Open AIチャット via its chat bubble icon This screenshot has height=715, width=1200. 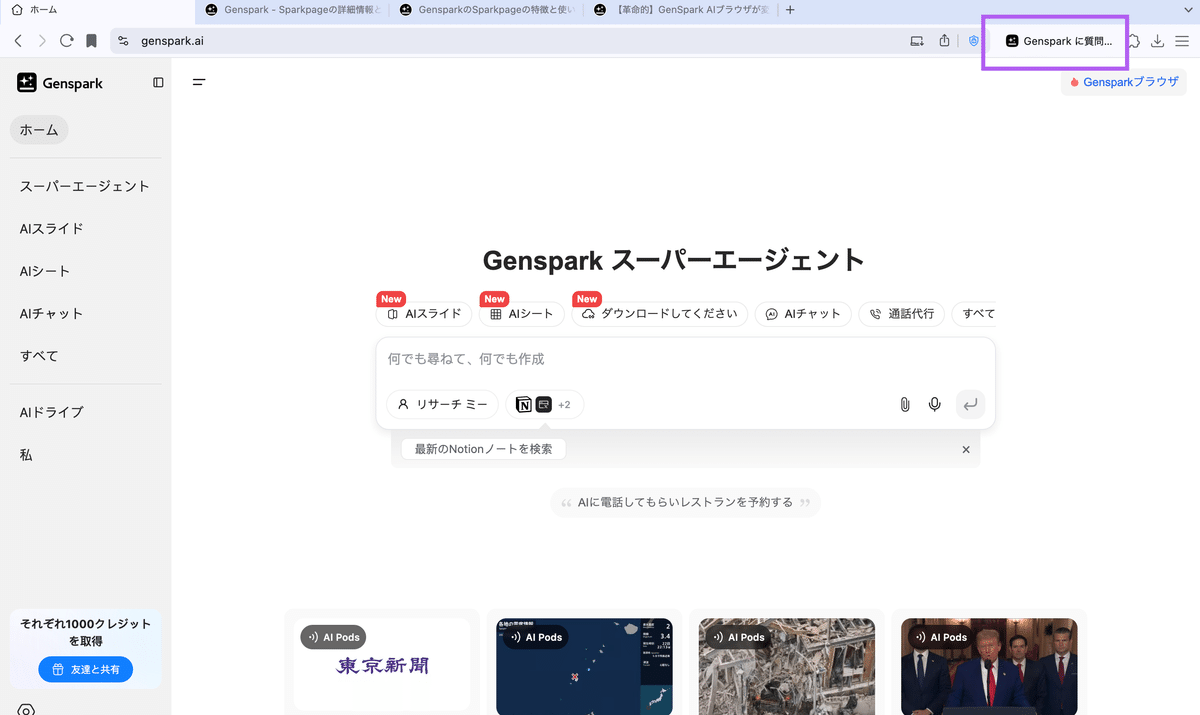(770, 313)
